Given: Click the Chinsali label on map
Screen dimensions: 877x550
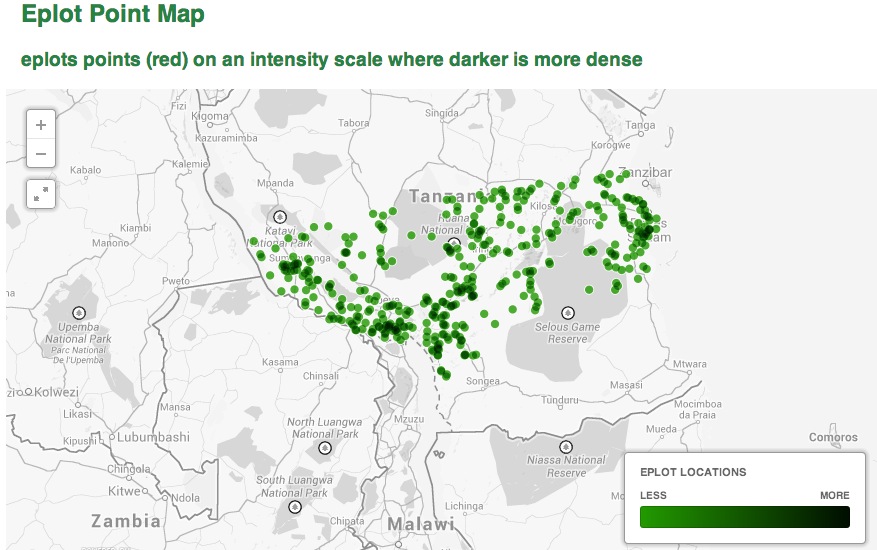Looking at the screenshot, I should [320, 376].
